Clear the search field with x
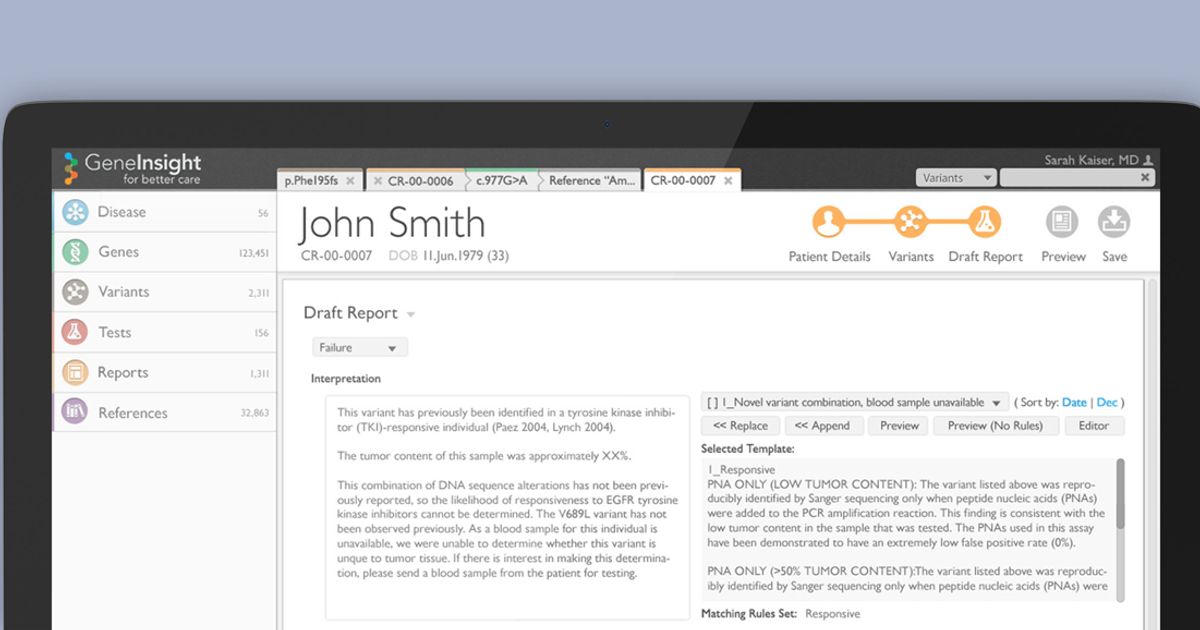This screenshot has width=1200, height=630. coord(1145,178)
